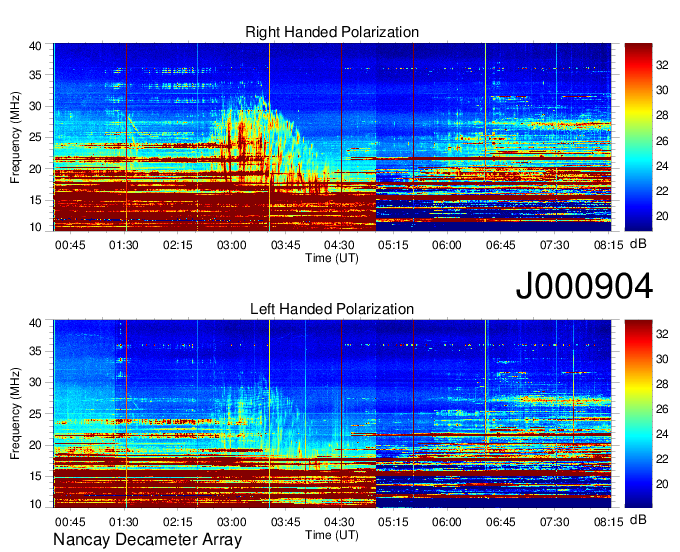
Task: Click the 26 value on upper color bar scale
Action: tap(662, 141)
